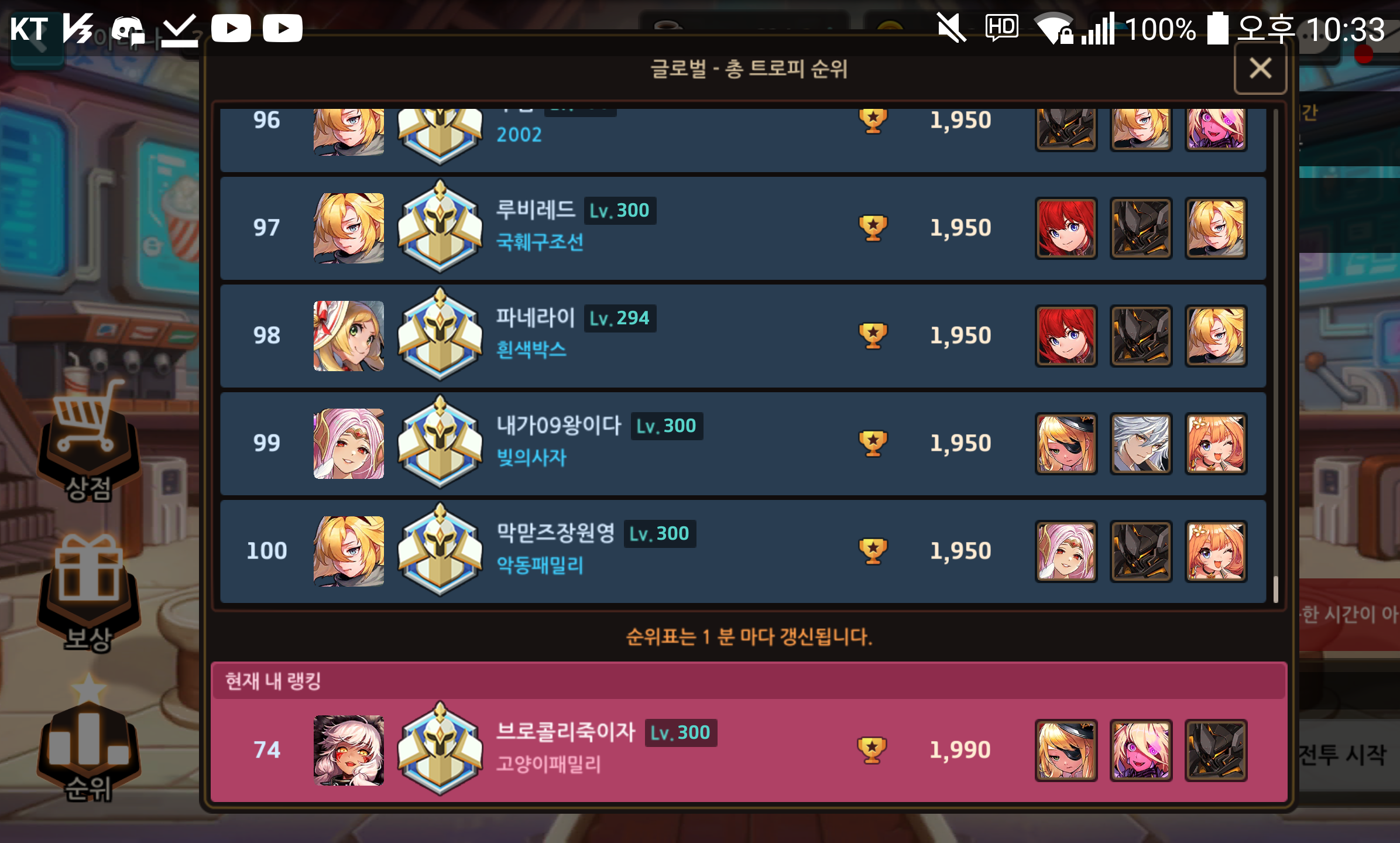Tap the trophy icon in my ranking row

pyautogui.click(x=872, y=750)
